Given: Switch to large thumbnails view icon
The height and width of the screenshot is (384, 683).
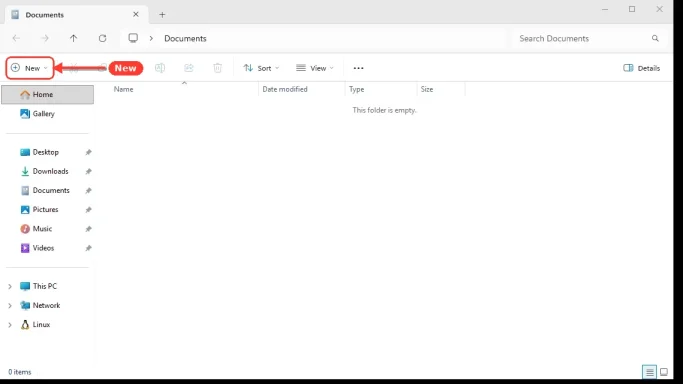Looking at the screenshot, I should click(x=664, y=372).
